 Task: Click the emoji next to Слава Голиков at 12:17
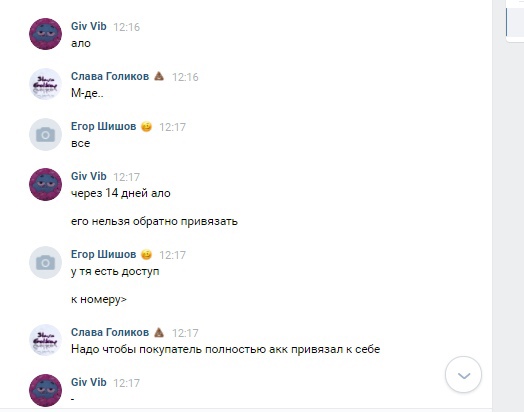[x=159, y=332]
